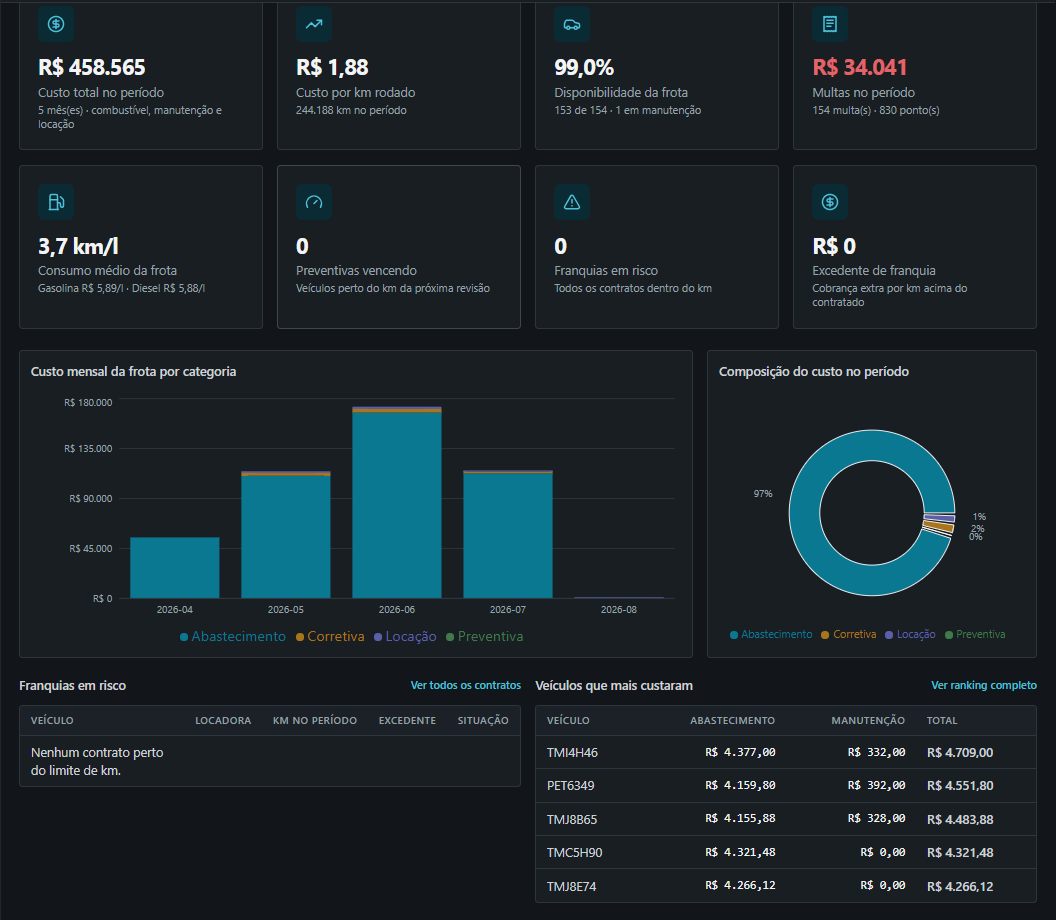This screenshot has width=1056, height=920.
Task: Click the 2026-04 bar in monthly chart
Action: tap(174, 568)
